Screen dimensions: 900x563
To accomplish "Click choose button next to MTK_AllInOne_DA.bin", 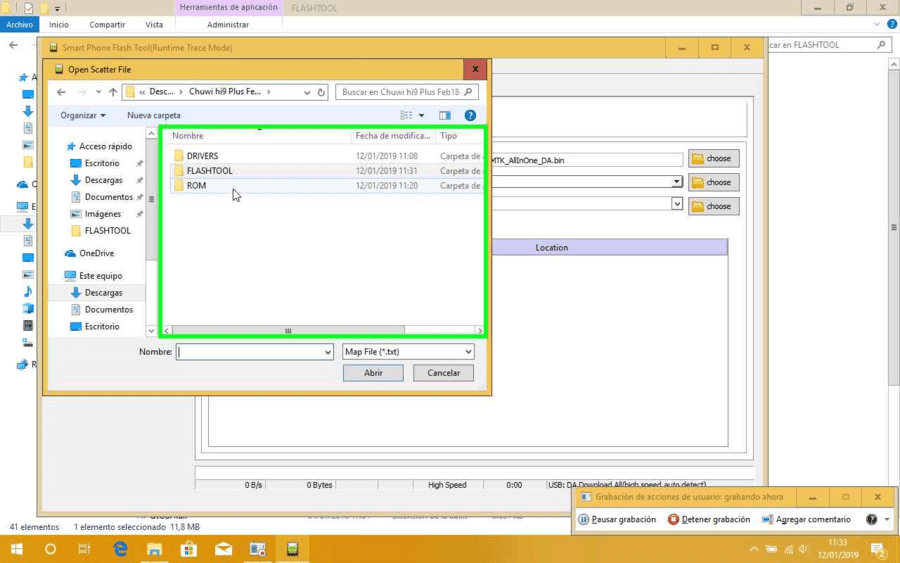I will pyautogui.click(x=713, y=158).
